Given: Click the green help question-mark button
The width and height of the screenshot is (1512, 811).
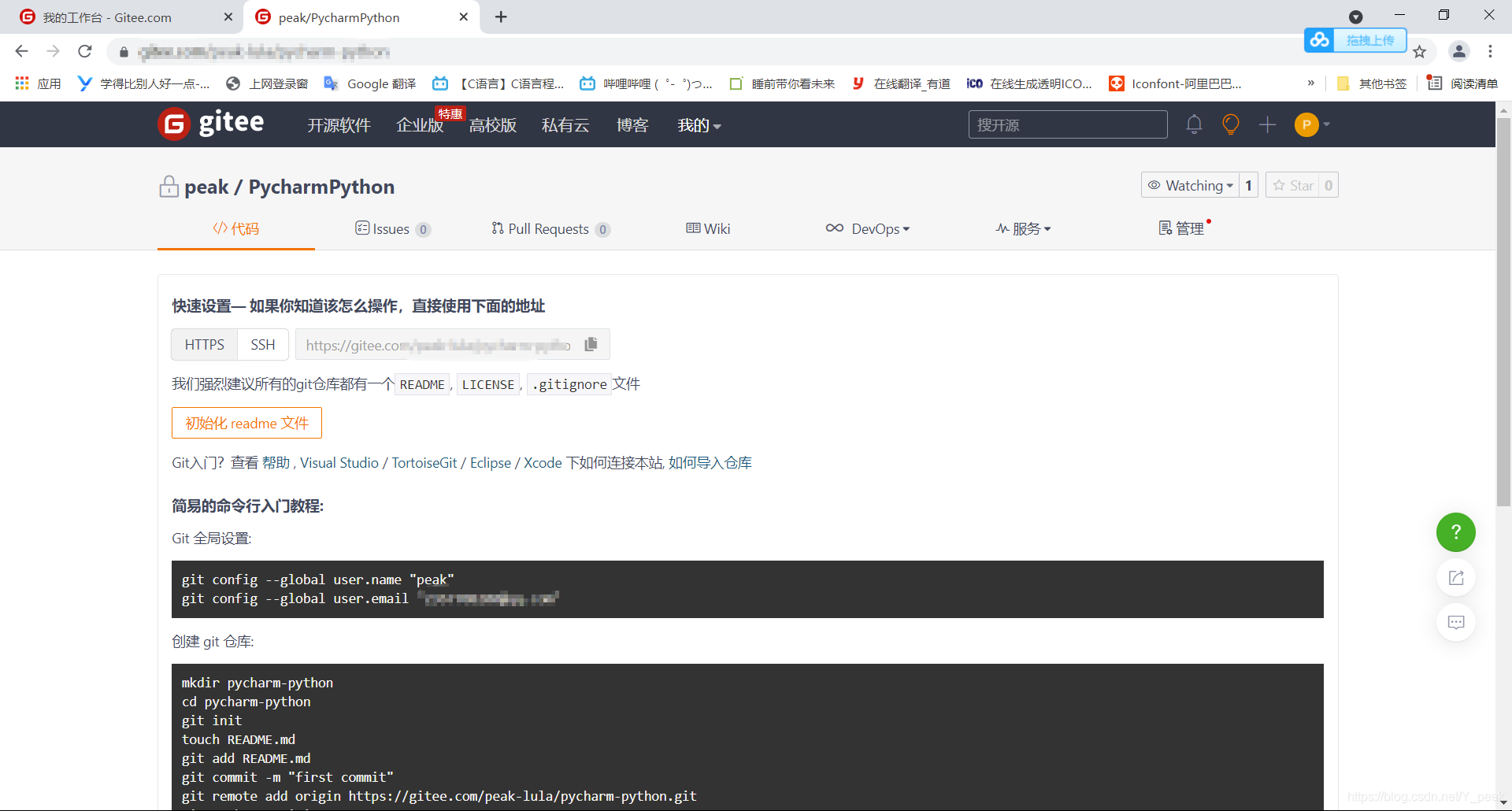Looking at the screenshot, I should [1456, 532].
